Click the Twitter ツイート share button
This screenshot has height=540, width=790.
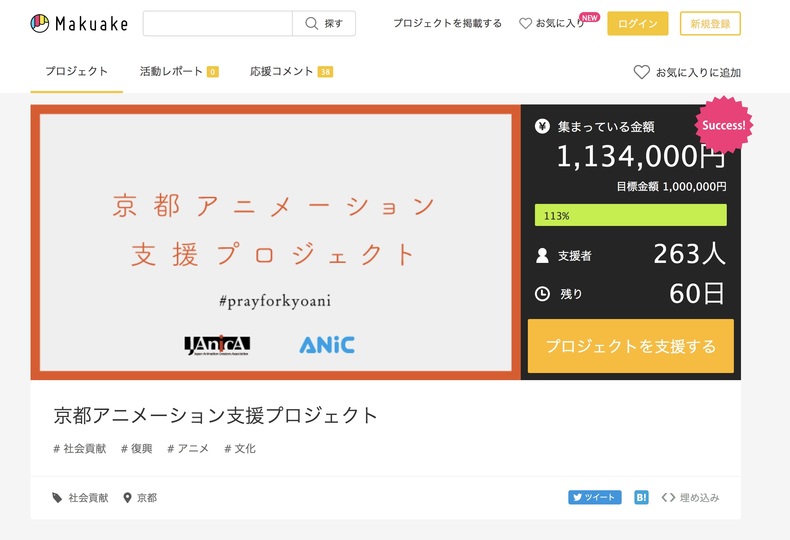[595, 497]
